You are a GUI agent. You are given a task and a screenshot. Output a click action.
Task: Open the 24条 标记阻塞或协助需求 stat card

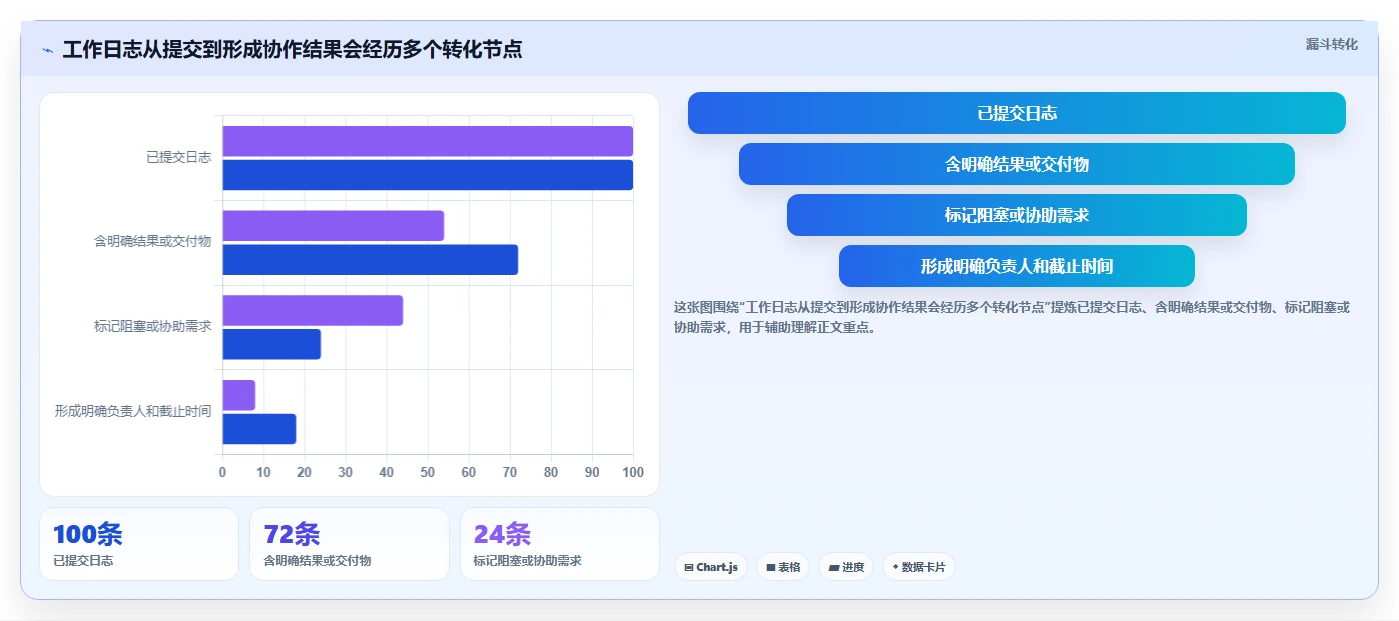(x=560, y=544)
